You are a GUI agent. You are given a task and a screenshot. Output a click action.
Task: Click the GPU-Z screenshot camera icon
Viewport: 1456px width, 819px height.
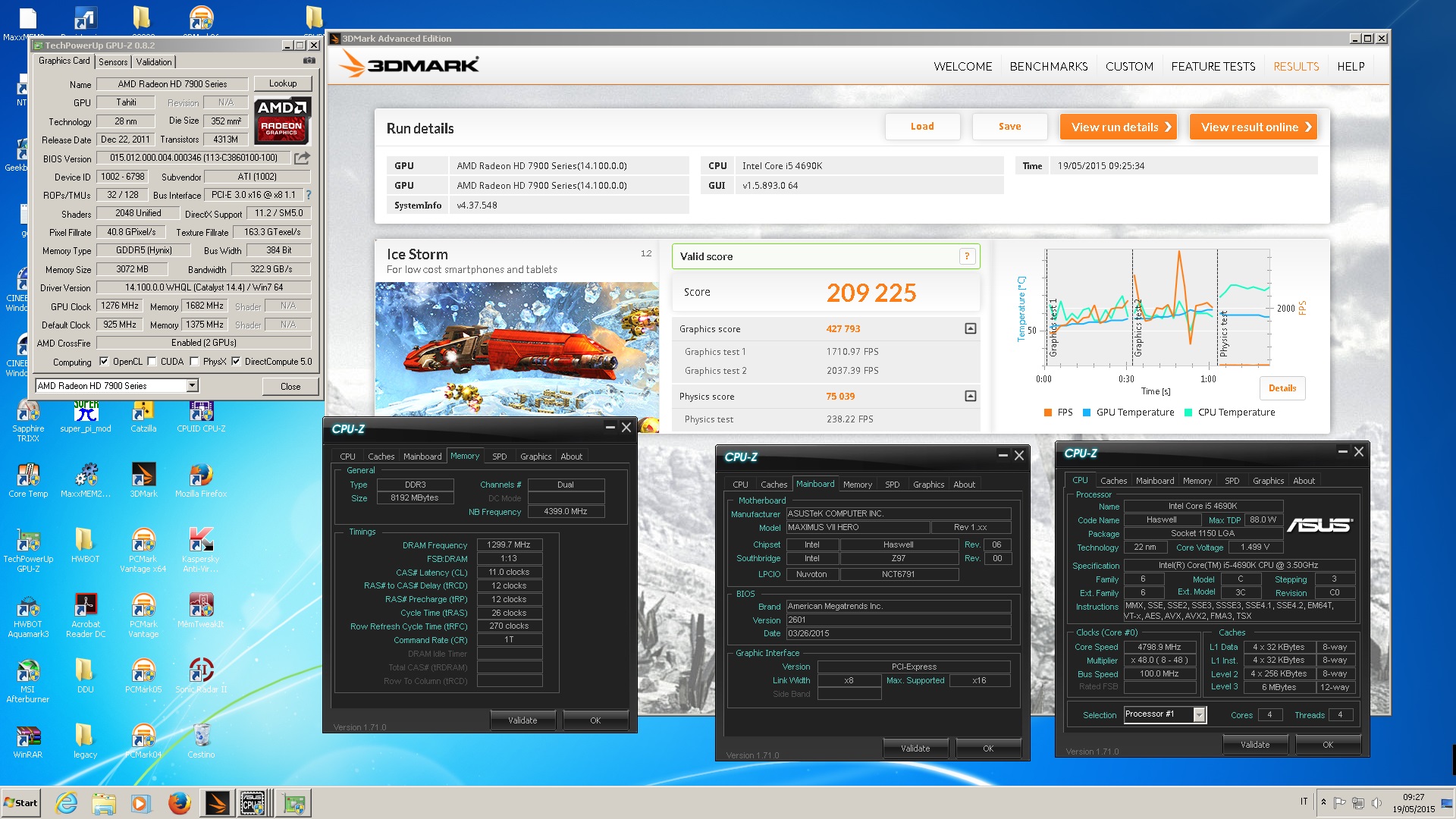click(x=309, y=61)
